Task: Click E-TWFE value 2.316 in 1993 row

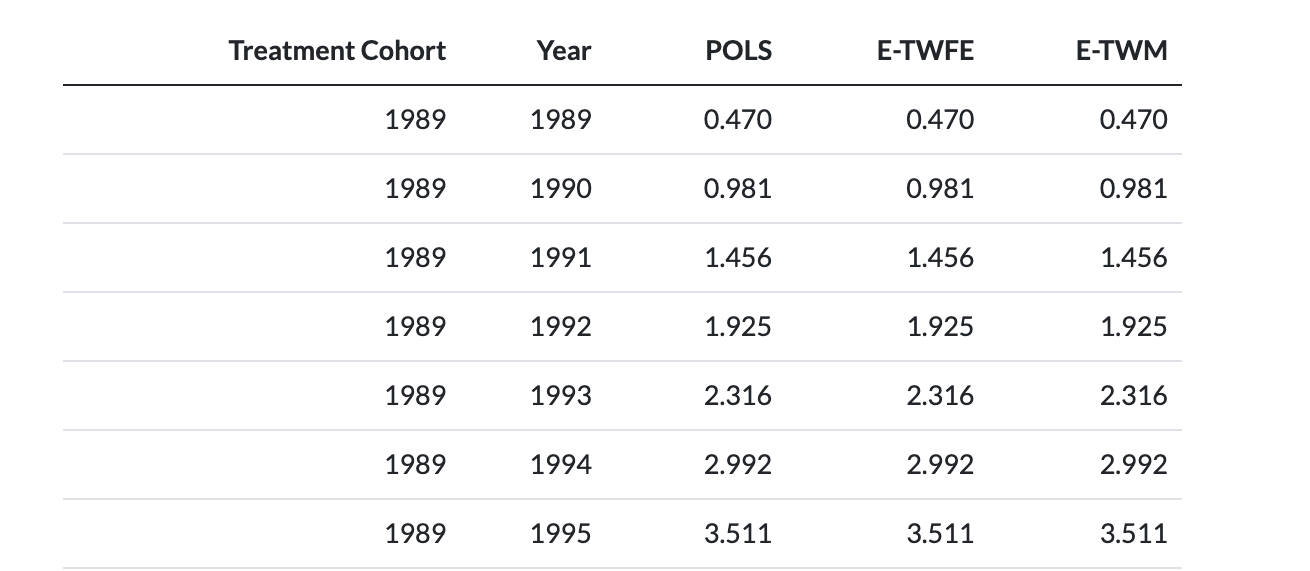Action: (x=939, y=396)
